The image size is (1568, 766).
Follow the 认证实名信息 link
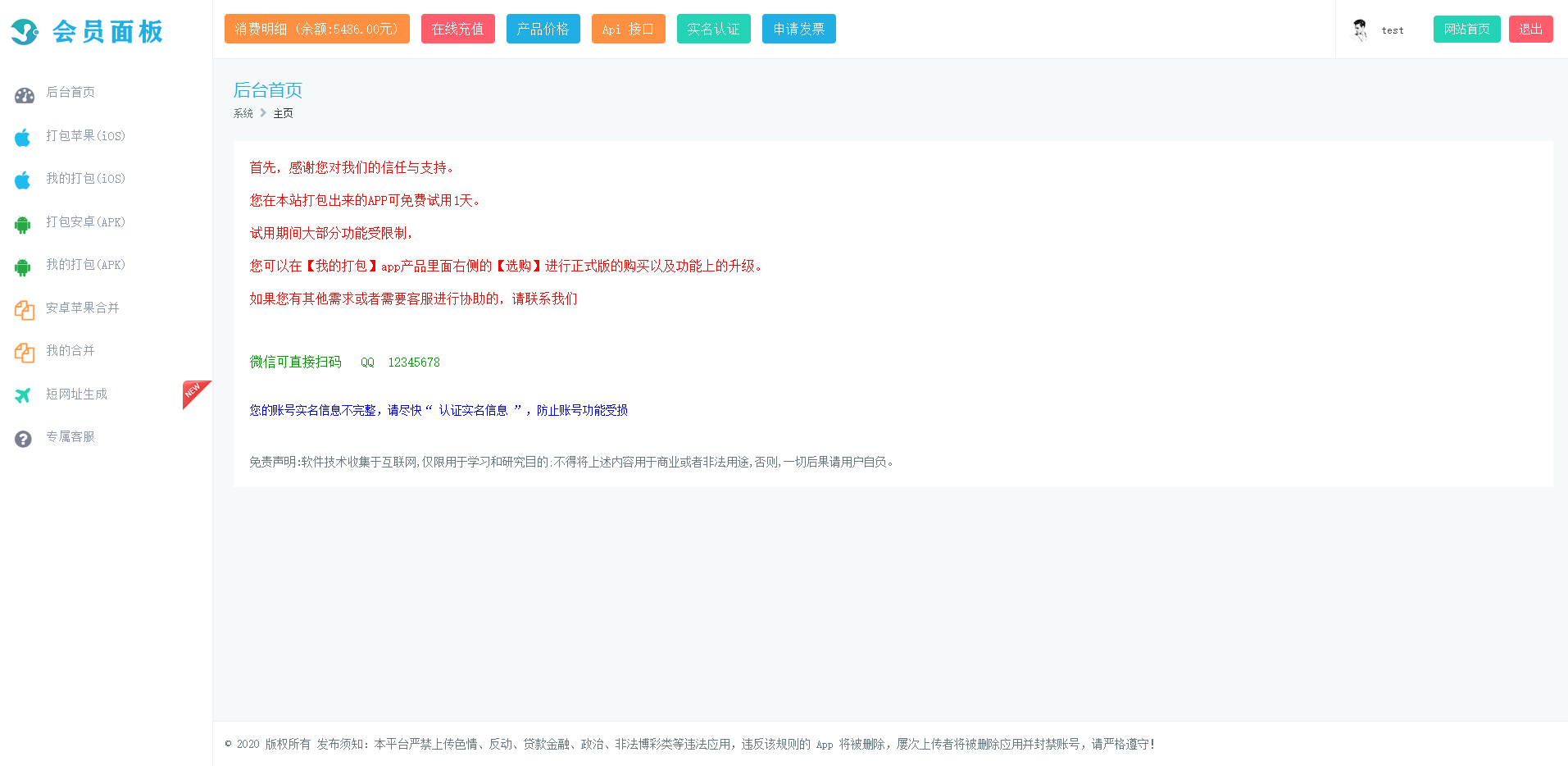[473, 410]
